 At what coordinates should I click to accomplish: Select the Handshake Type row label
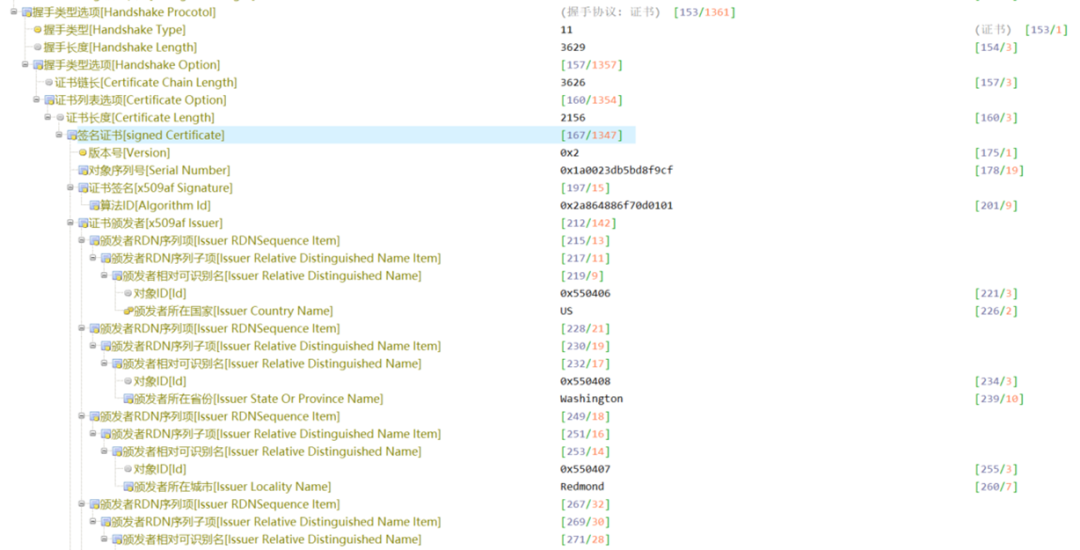tap(114, 30)
